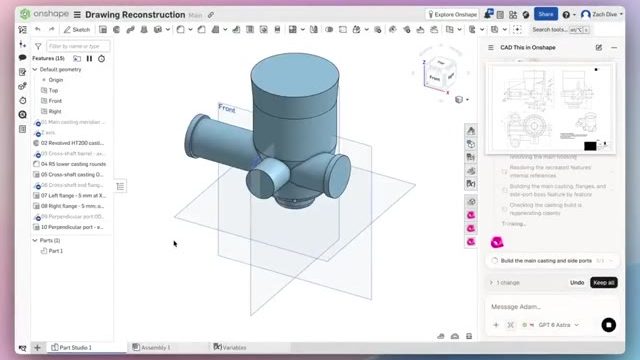Image resolution: width=640 pixels, height=360 pixels.
Task: Start a new Sketch
Action: point(77,29)
